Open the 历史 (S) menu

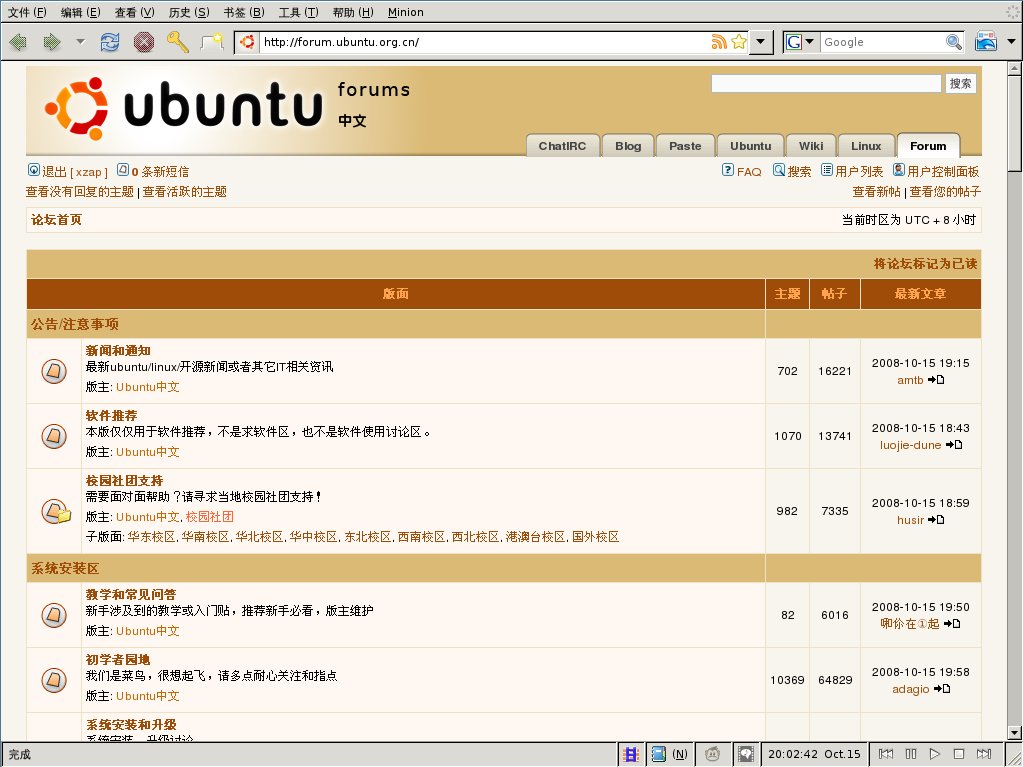(x=189, y=12)
